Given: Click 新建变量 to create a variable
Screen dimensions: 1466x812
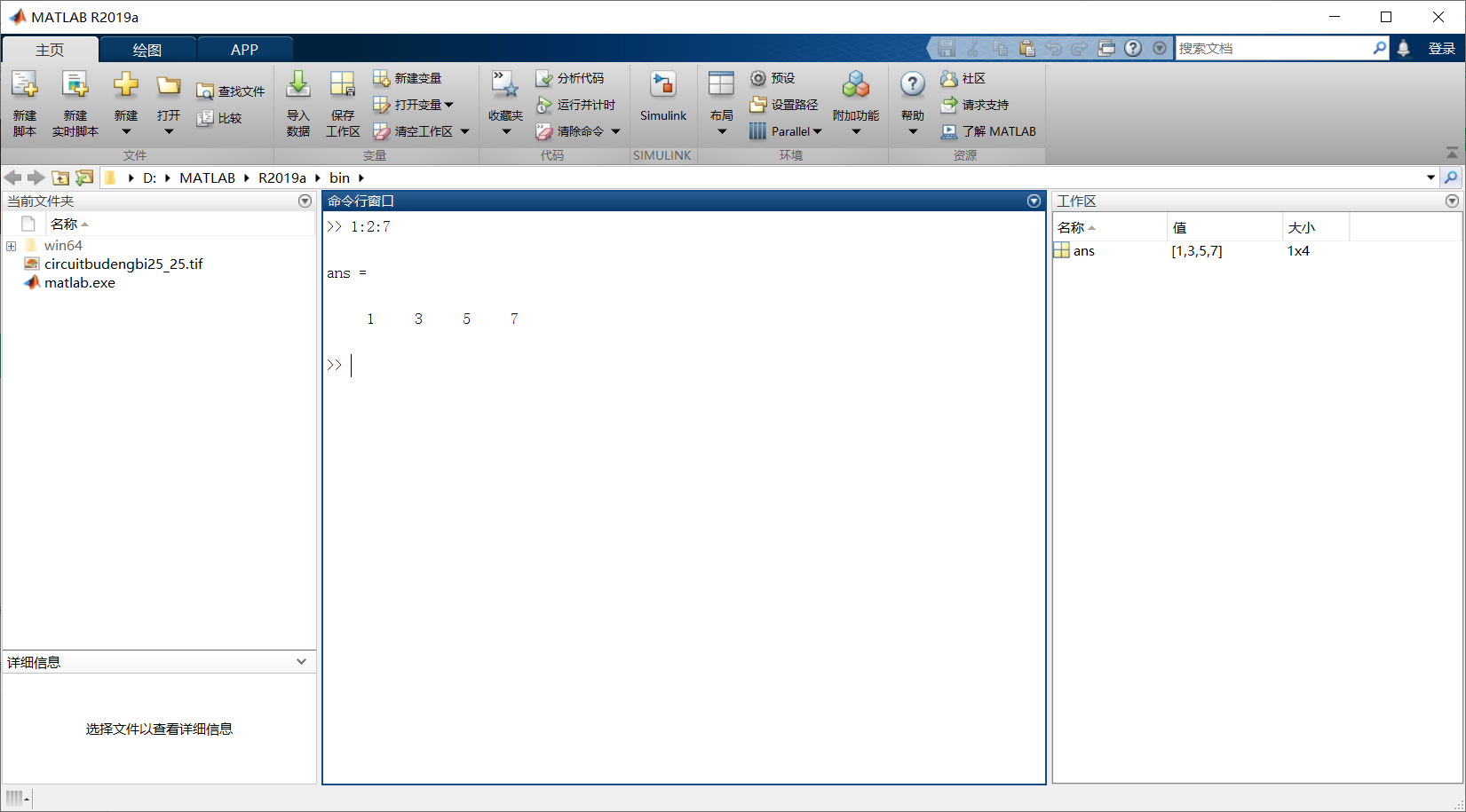Looking at the screenshot, I should tap(408, 78).
